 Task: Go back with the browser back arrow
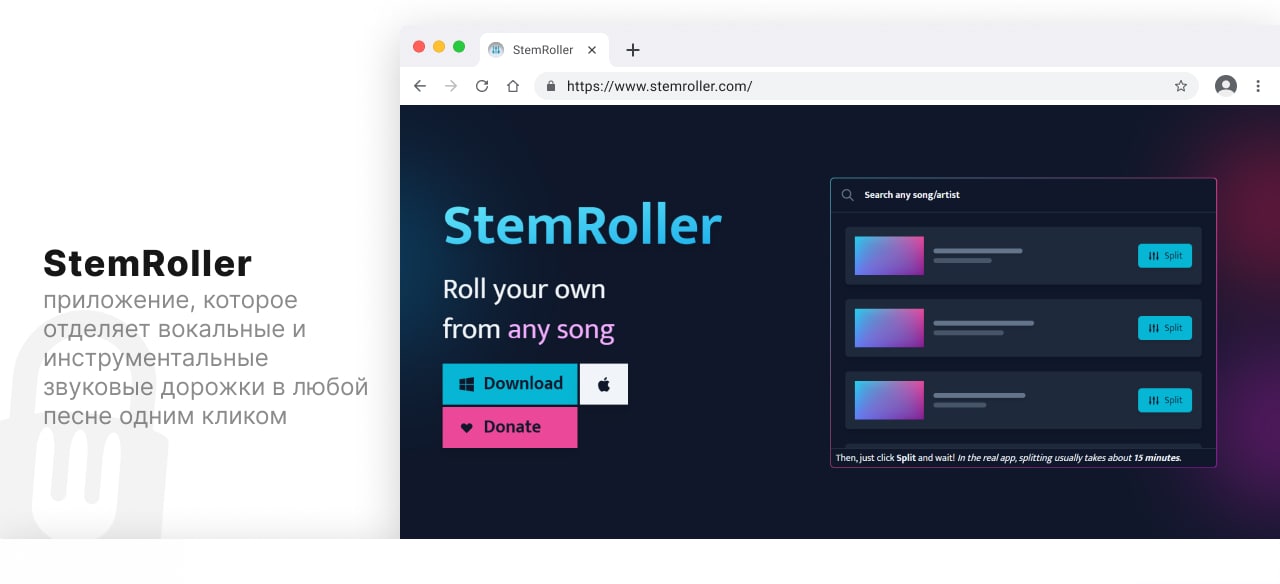[x=420, y=86]
